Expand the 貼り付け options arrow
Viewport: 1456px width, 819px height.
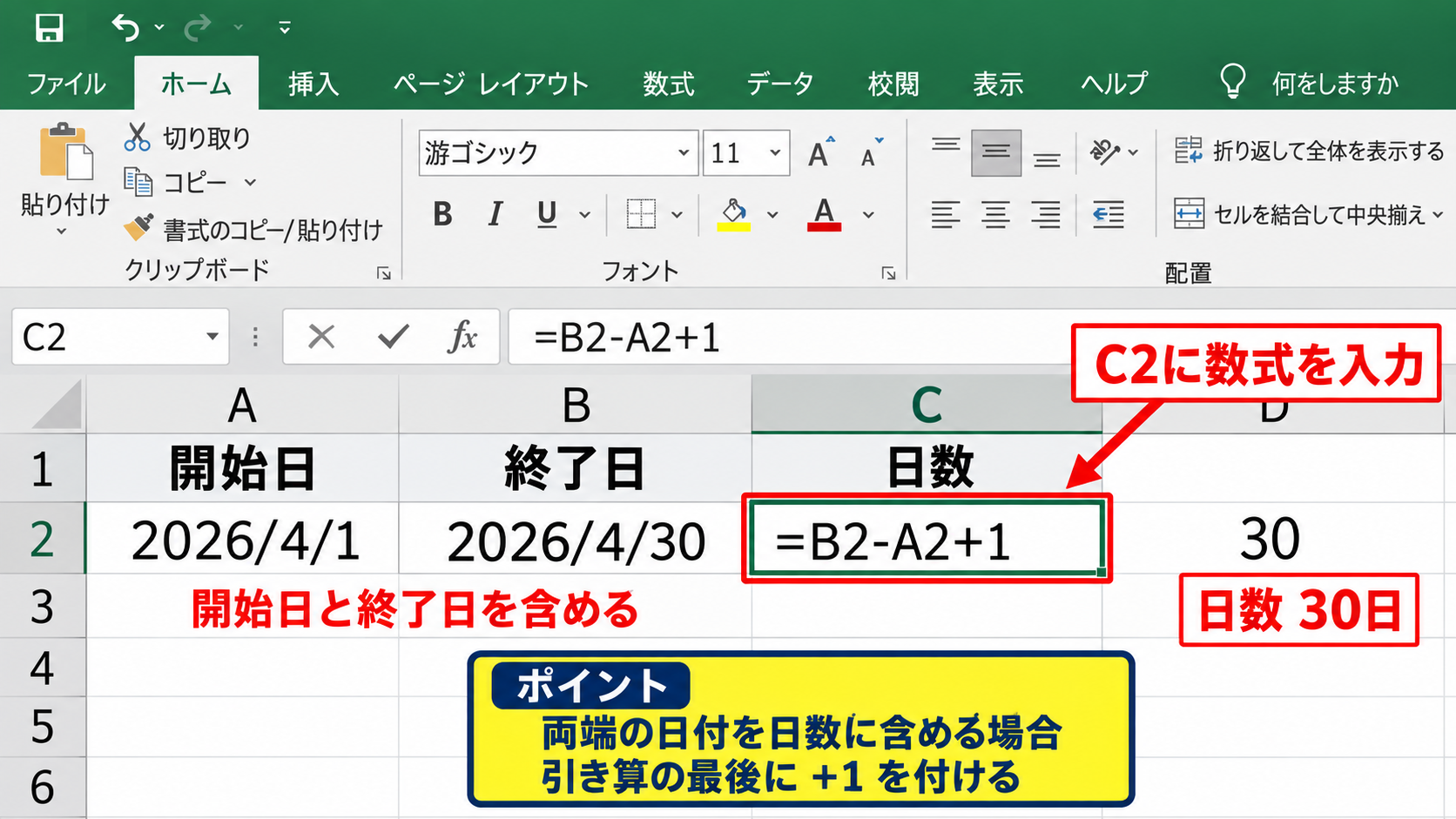point(62,232)
